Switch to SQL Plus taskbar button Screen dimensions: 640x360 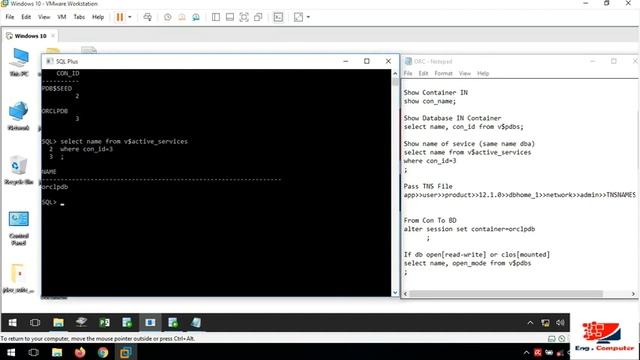(x=150, y=323)
